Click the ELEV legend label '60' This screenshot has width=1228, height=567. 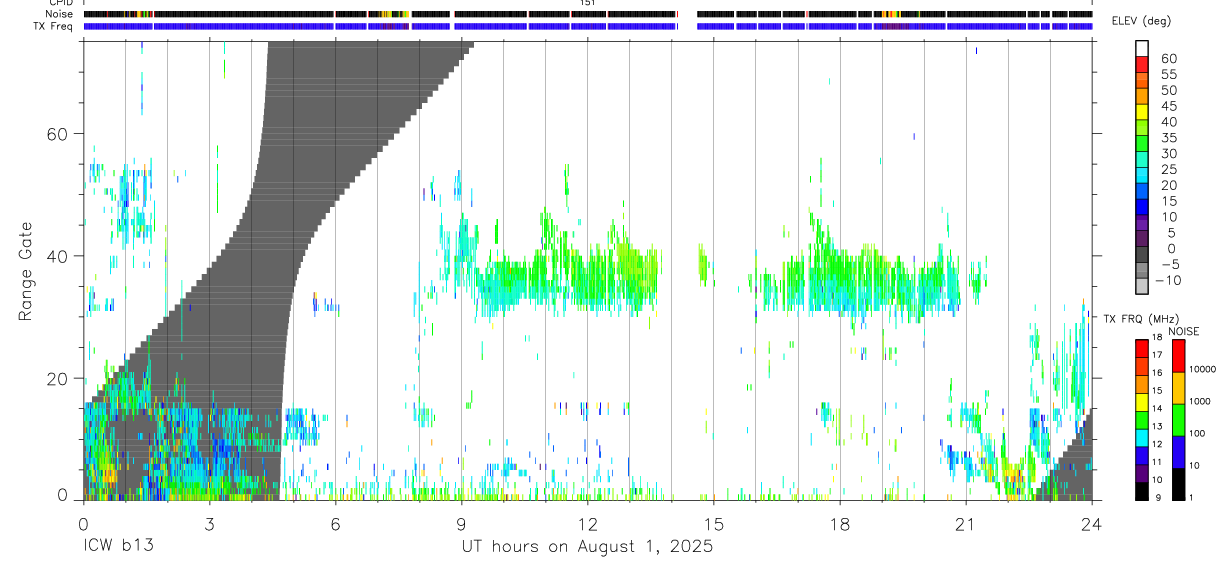pos(1168,57)
